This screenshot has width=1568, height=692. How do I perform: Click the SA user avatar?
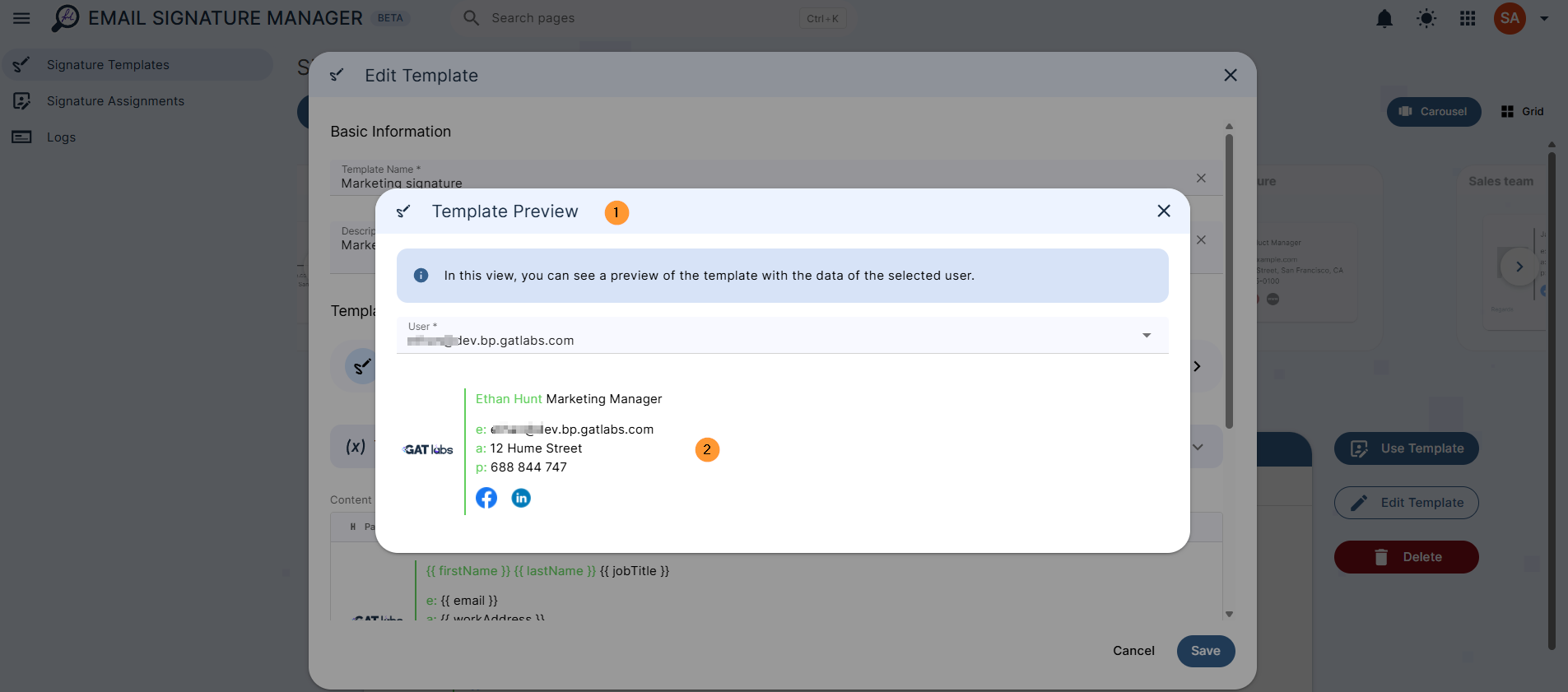click(1510, 18)
